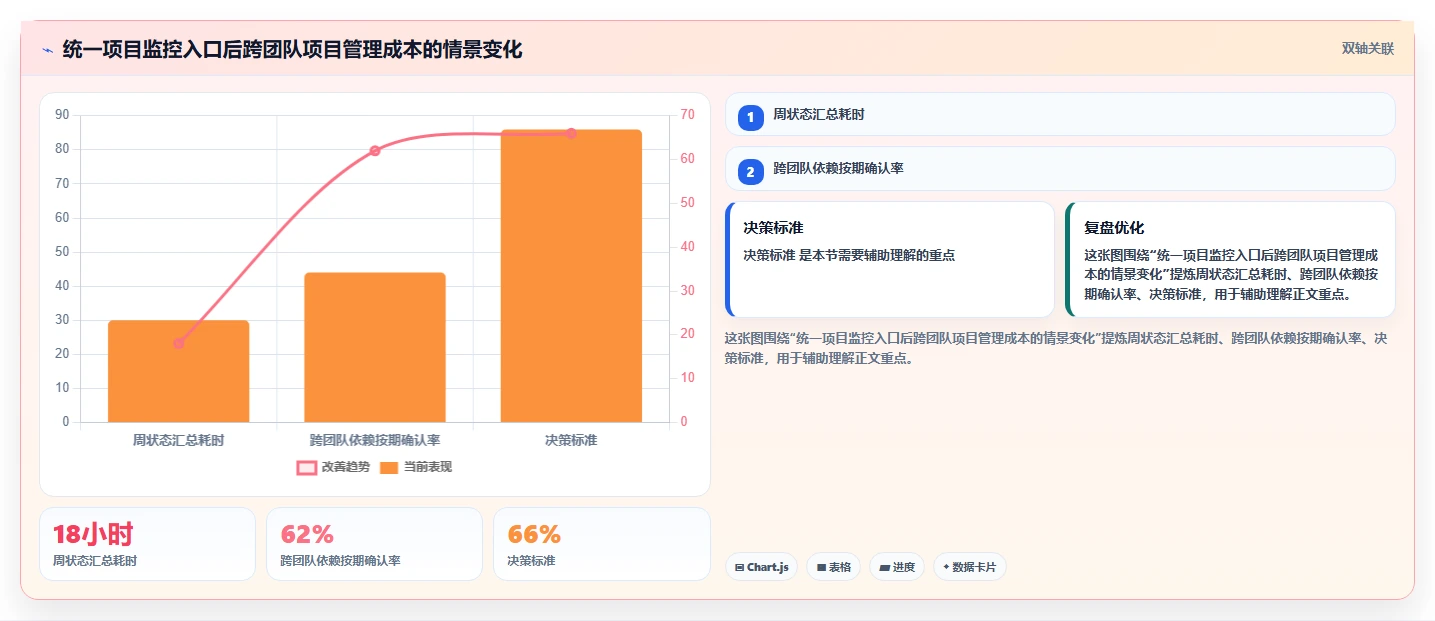
Task: Click the 进度 tag
Action: pyautogui.click(x=897, y=567)
